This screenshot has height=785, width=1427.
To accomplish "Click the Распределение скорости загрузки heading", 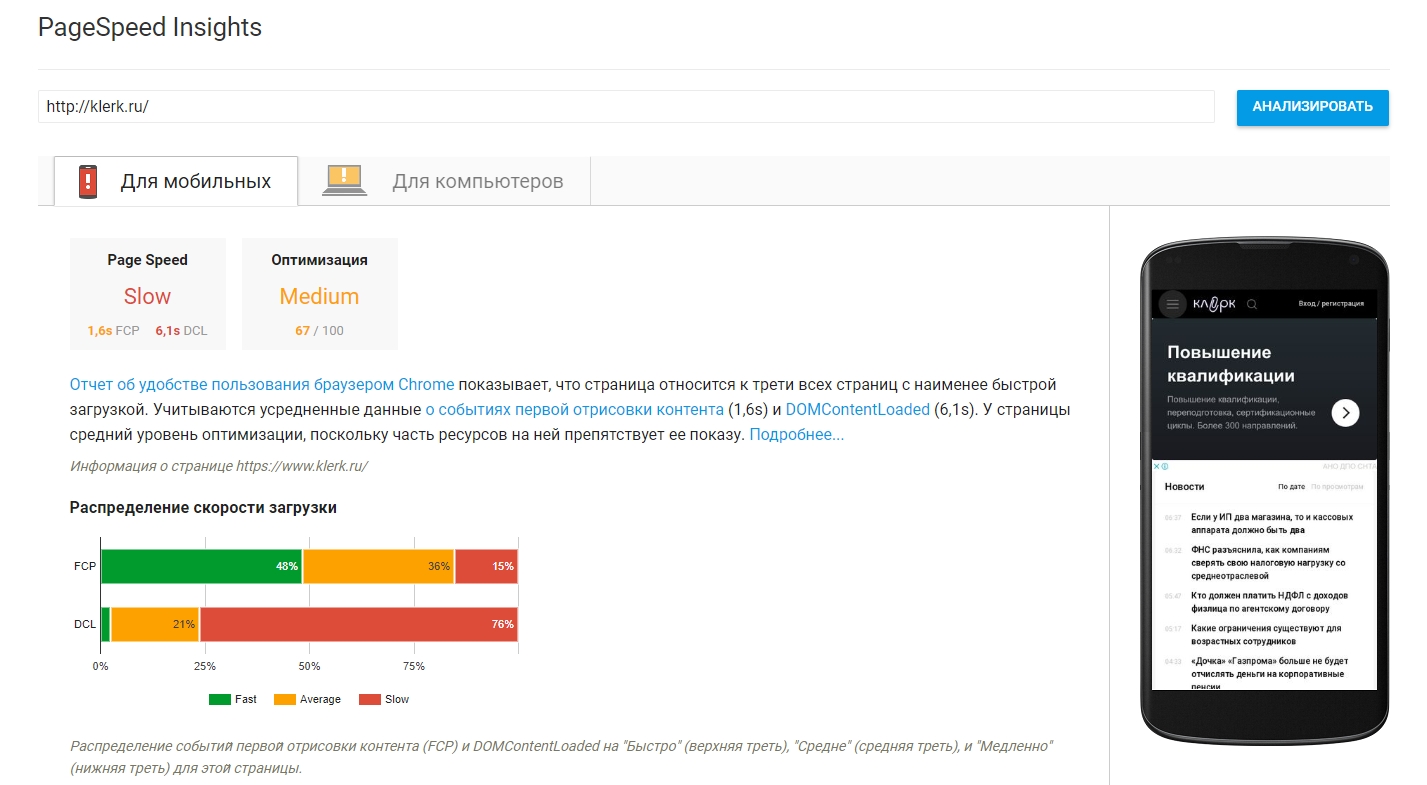I will [x=203, y=508].
